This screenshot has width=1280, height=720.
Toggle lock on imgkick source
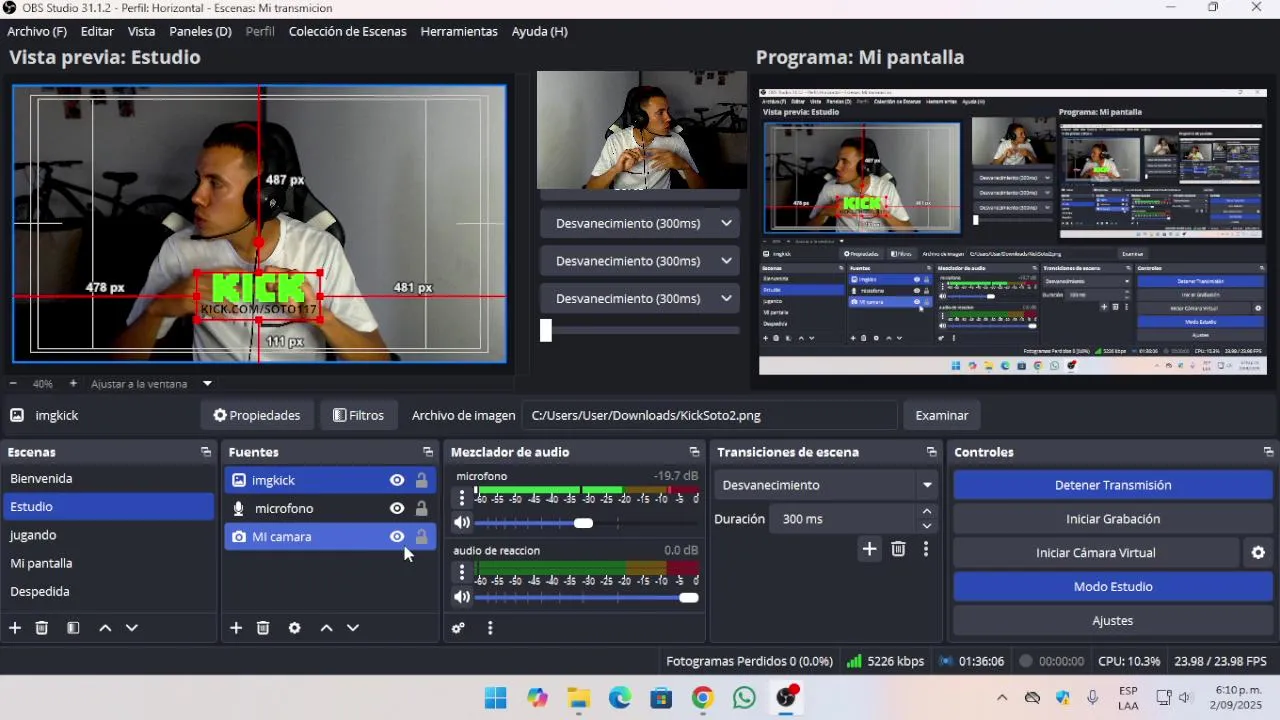tap(422, 480)
